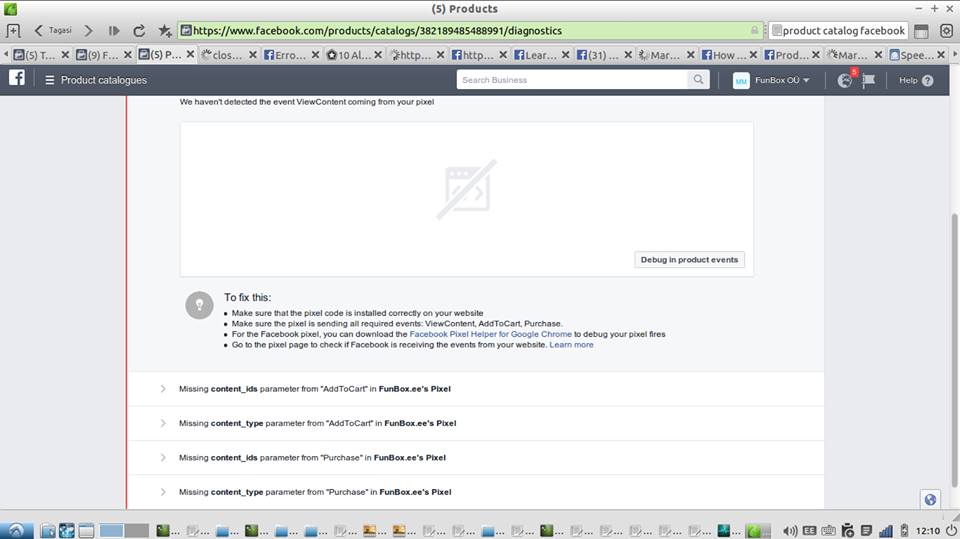Click the lightbulb icon beside To fix this
960x539 pixels.
[x=199, y=305]
